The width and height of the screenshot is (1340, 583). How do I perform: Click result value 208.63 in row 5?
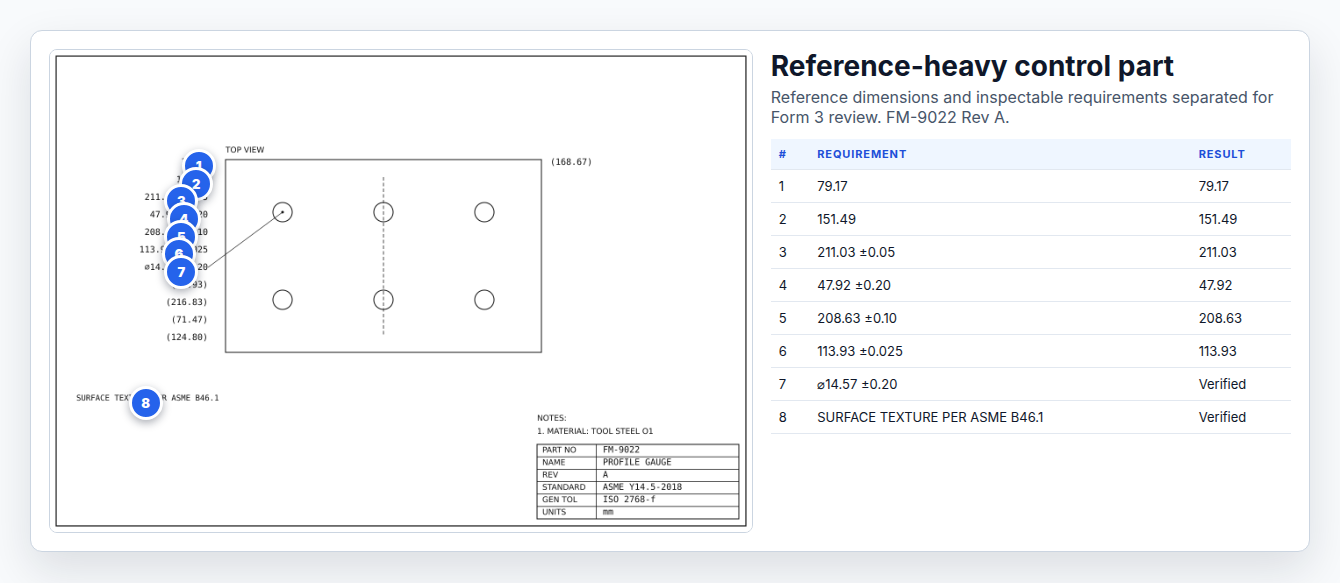click(1218, 318)
